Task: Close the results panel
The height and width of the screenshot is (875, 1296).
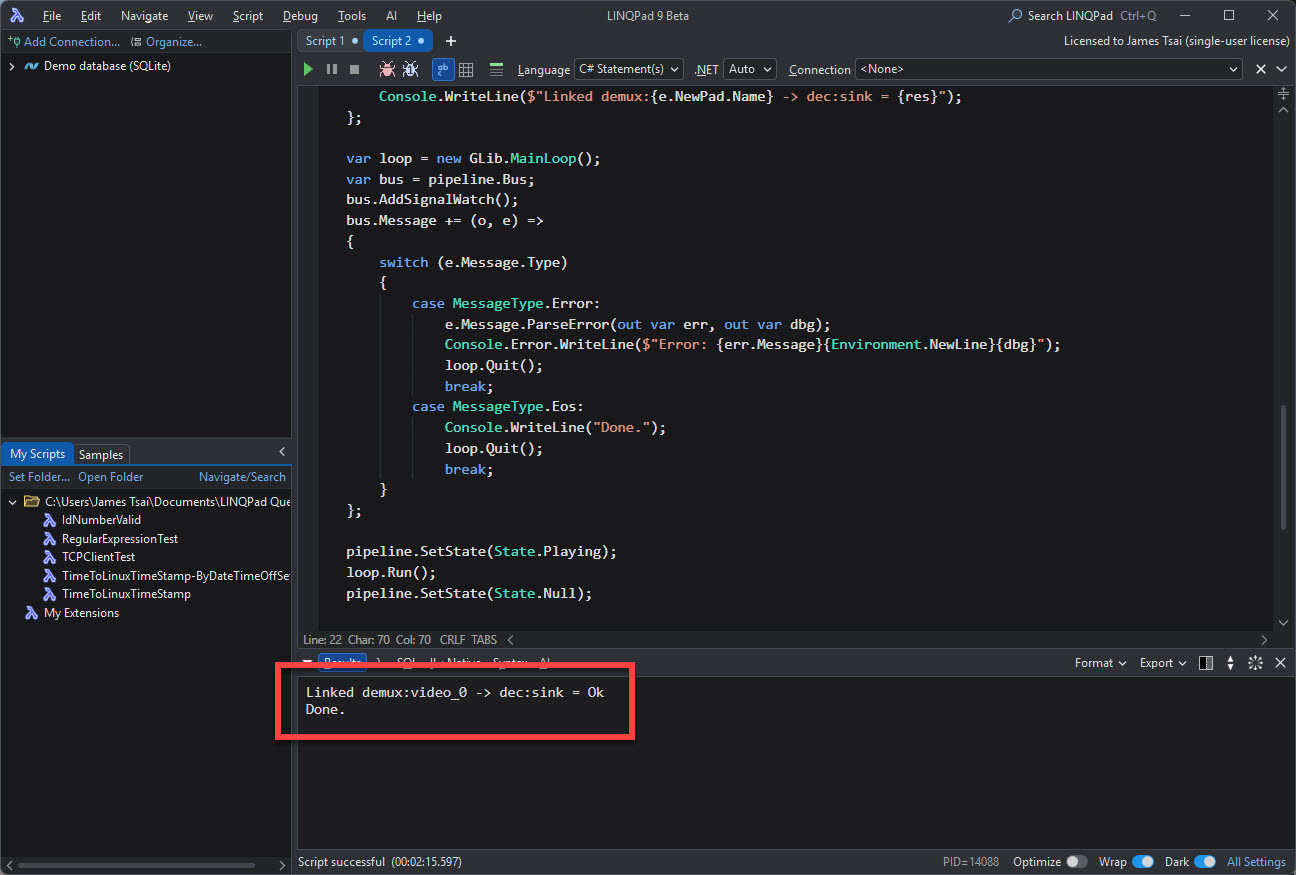Action: (x=1280, y=663)
